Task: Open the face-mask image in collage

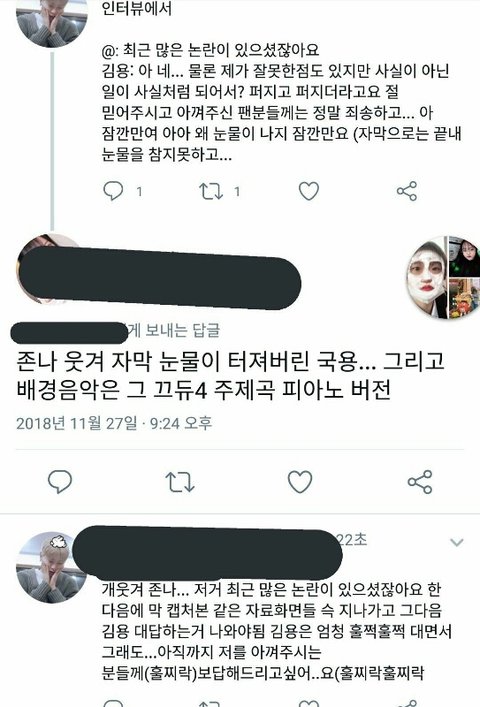Action: 427,277
